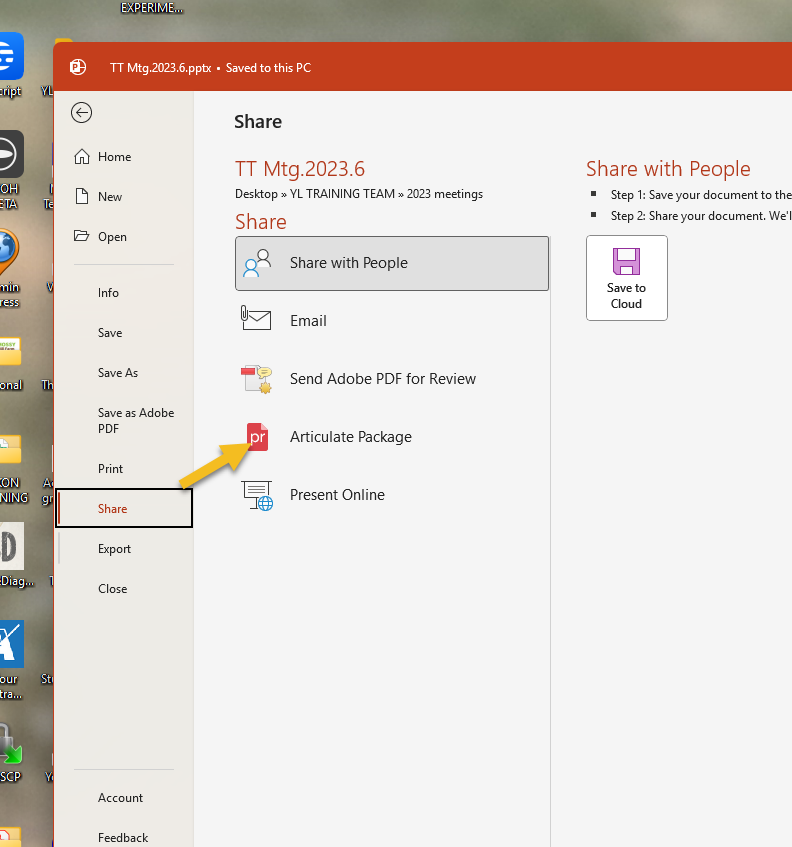Image resolution: width=792 pixels, height=847 pixels.
Task: Click the back arrow to exit Backstage
Action: tap(82, 113)
